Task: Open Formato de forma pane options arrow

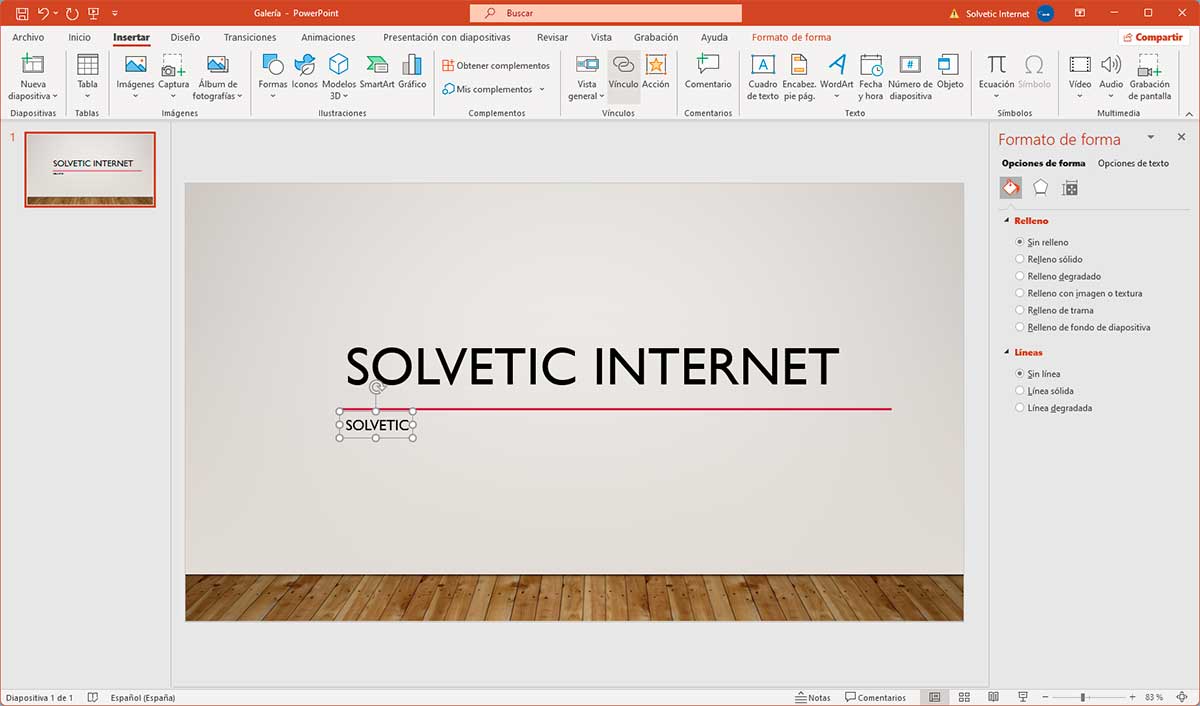Action: click(x=1151, y=137)
